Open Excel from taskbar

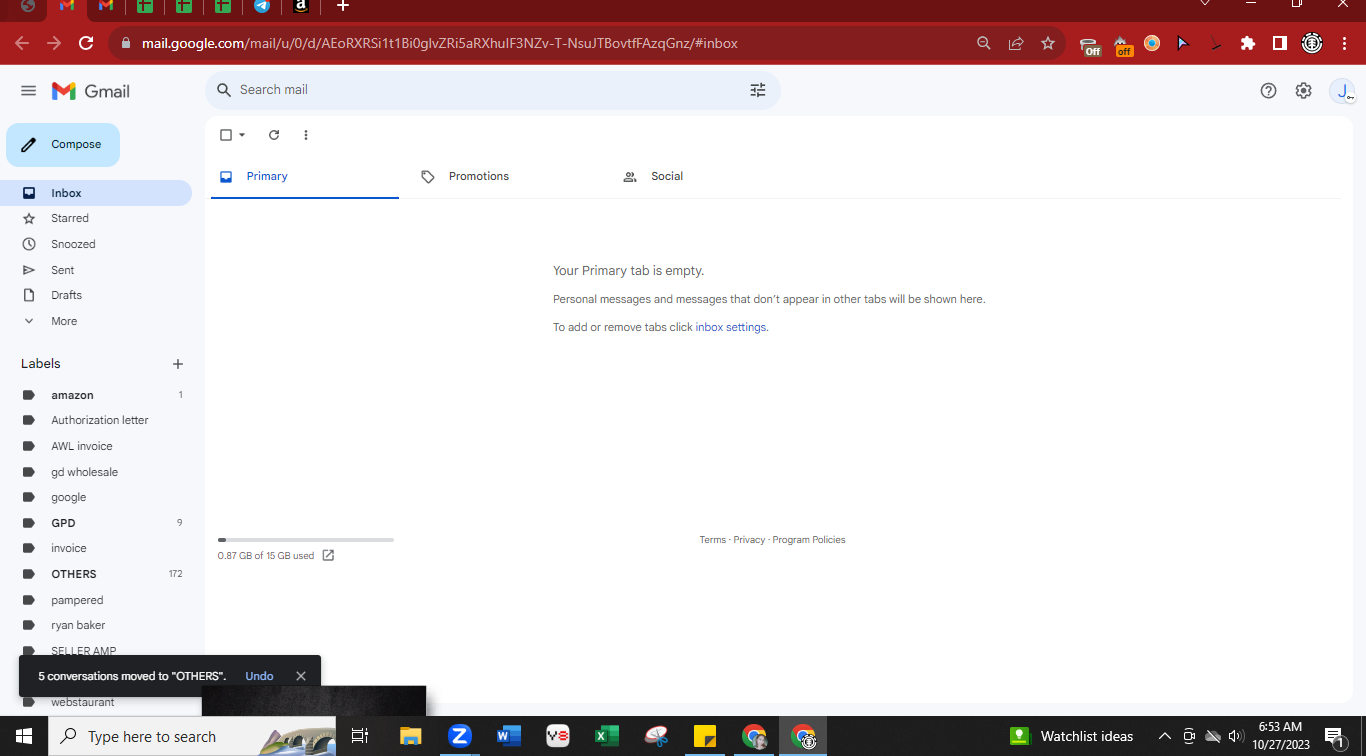tap(606, 736)
